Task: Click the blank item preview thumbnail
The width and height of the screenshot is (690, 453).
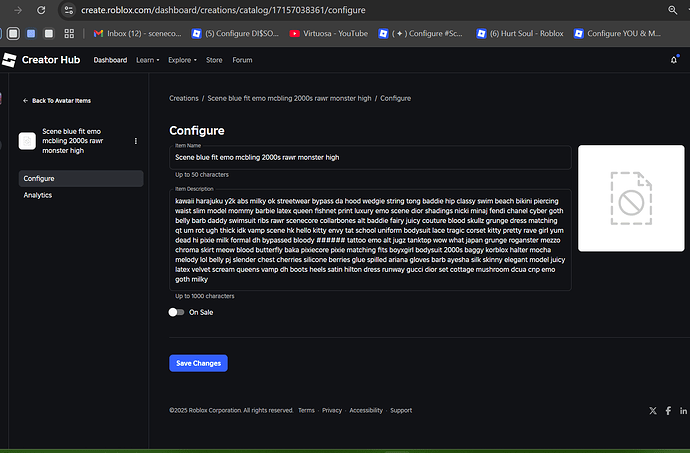Action: [x=631, y=198]
